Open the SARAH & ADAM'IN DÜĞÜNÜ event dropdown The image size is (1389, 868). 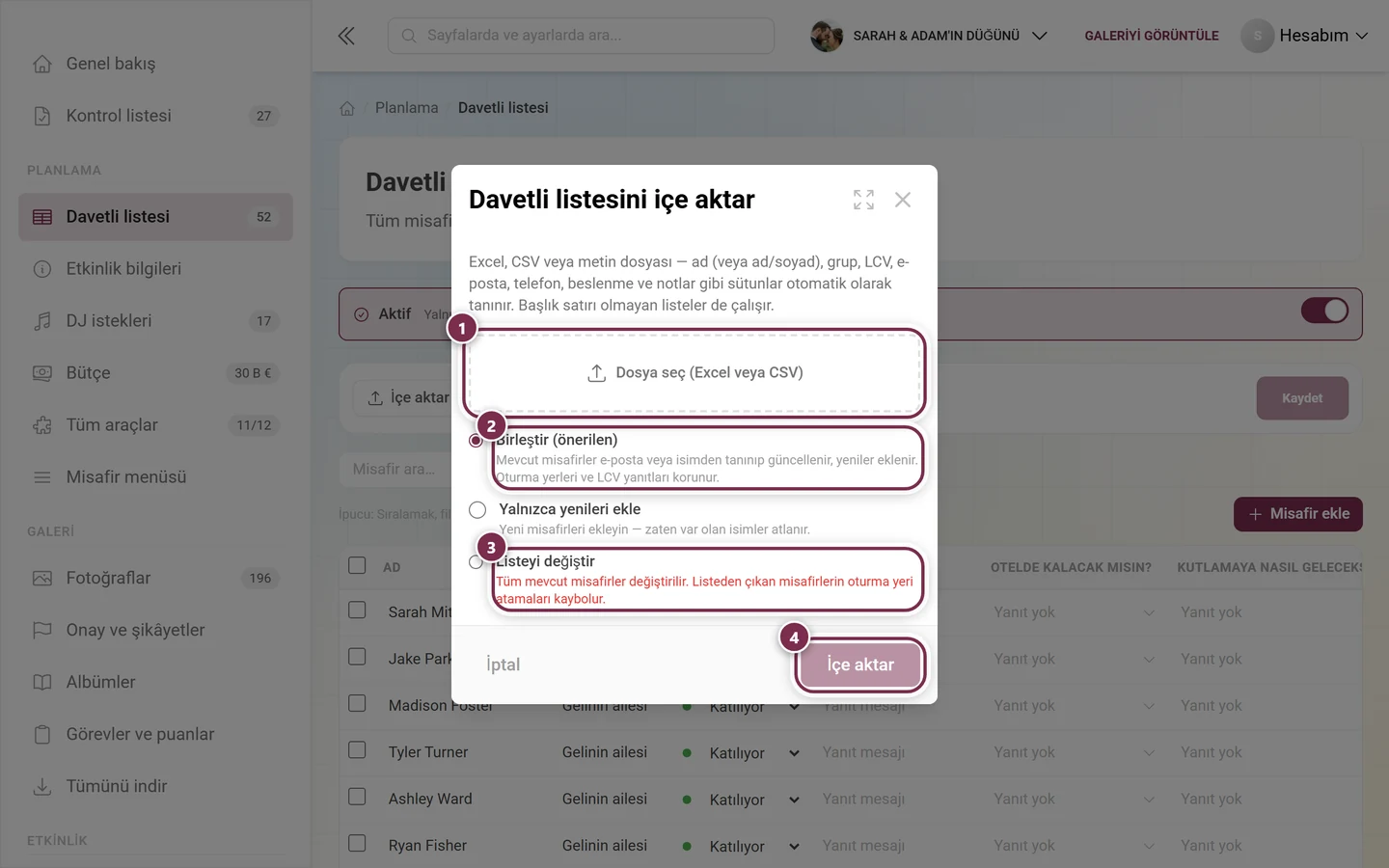pyautogui.click(x=929, y=36)
